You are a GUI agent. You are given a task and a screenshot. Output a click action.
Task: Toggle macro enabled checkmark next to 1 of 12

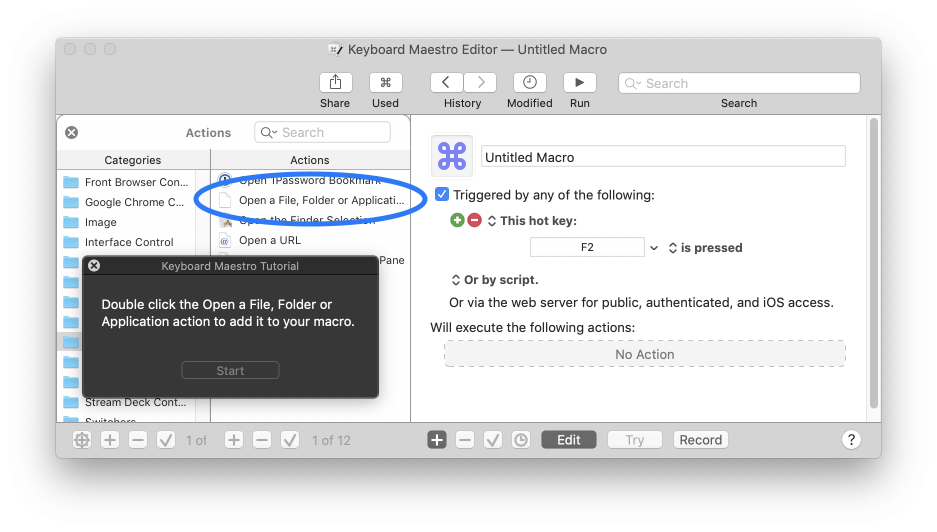(290, 440)
